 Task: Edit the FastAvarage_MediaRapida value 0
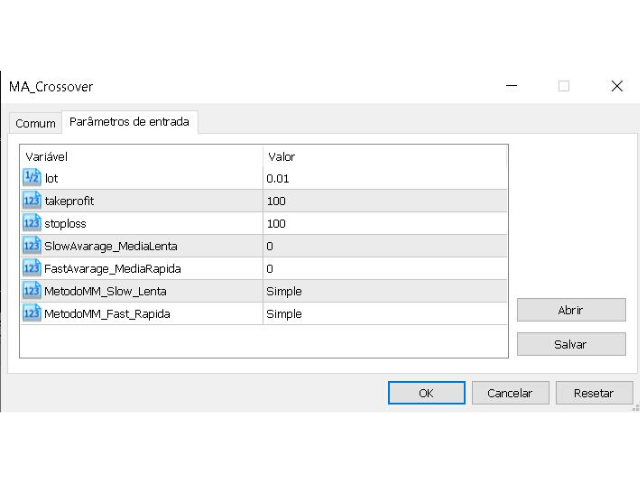click(385, 269)
